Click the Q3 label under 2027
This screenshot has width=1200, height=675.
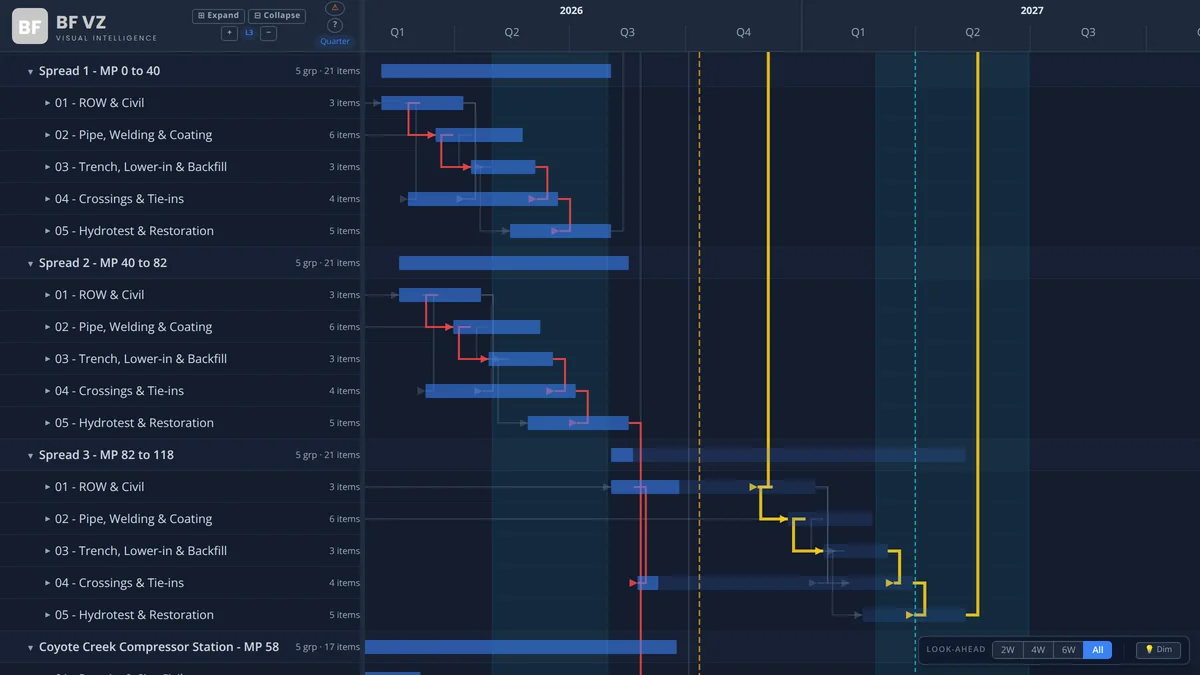(1088, 33)
